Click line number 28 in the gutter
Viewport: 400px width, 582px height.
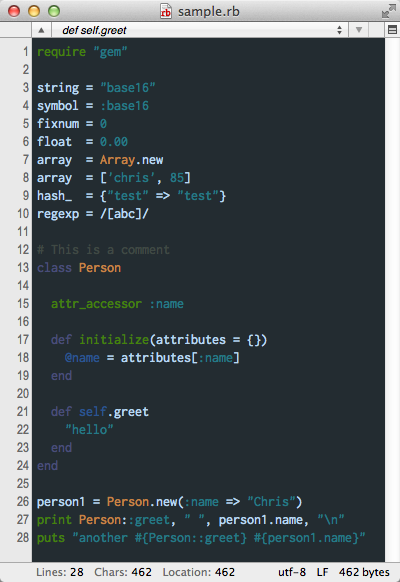(x=23, y=537)
